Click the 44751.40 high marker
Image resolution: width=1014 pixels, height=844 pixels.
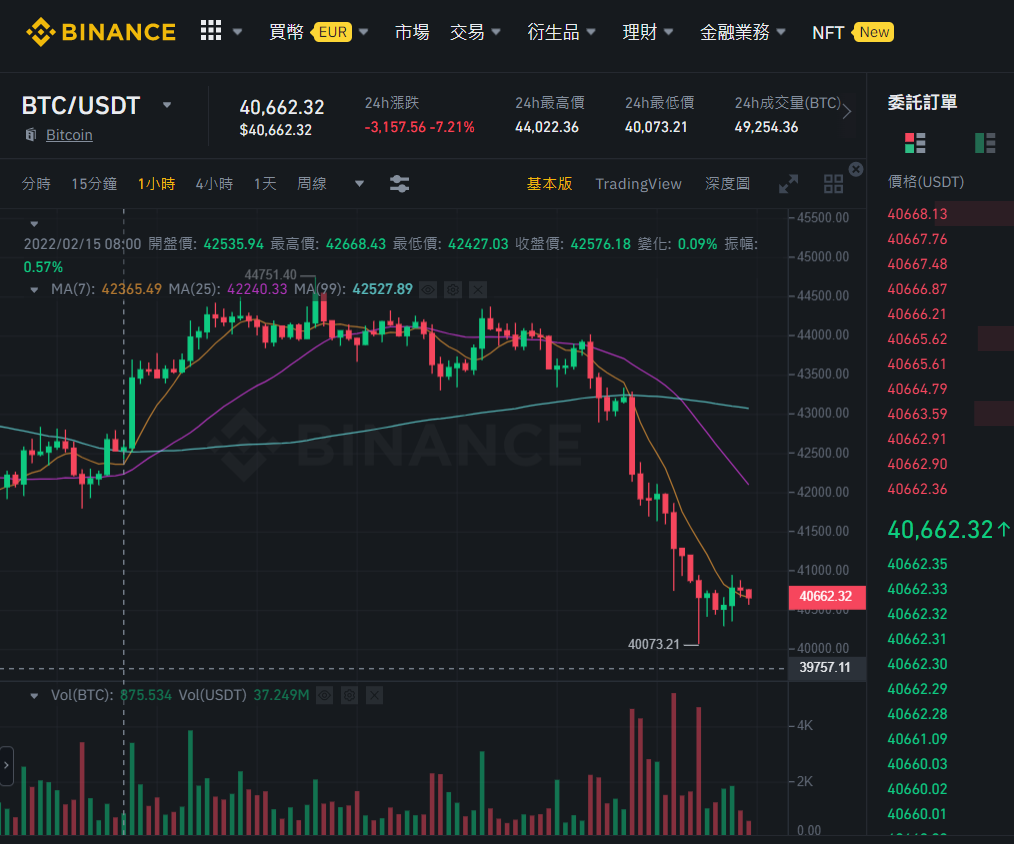tap(270, 275)
